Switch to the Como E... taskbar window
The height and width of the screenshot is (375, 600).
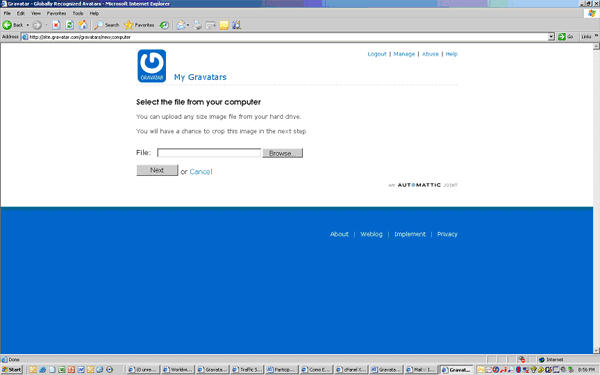316,370
